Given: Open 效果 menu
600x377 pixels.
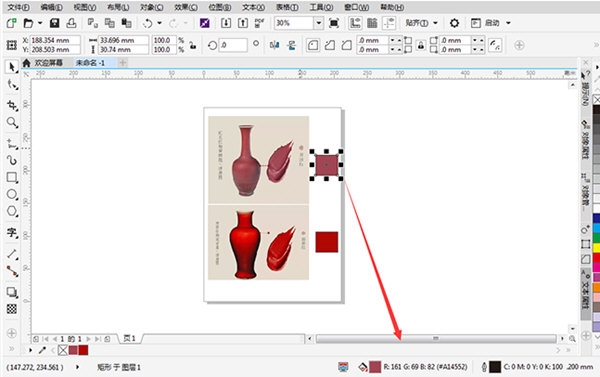Looking at the screenshot, I should click(186, 7).
